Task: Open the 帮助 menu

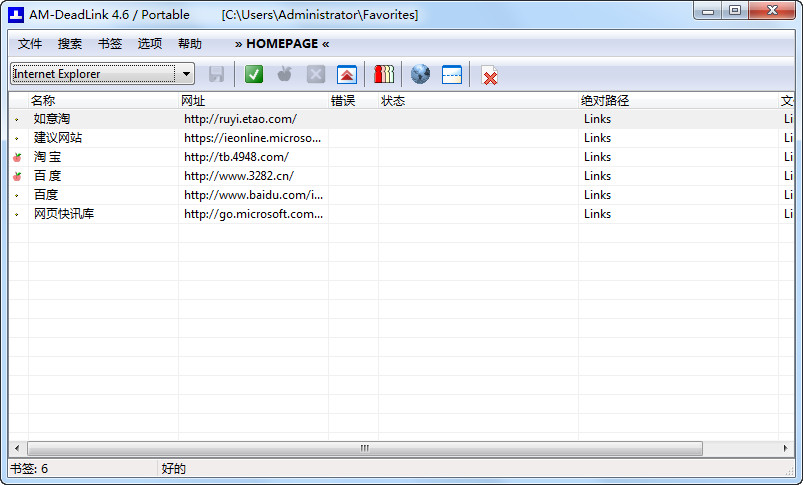Action: click(x=189, y=44)
